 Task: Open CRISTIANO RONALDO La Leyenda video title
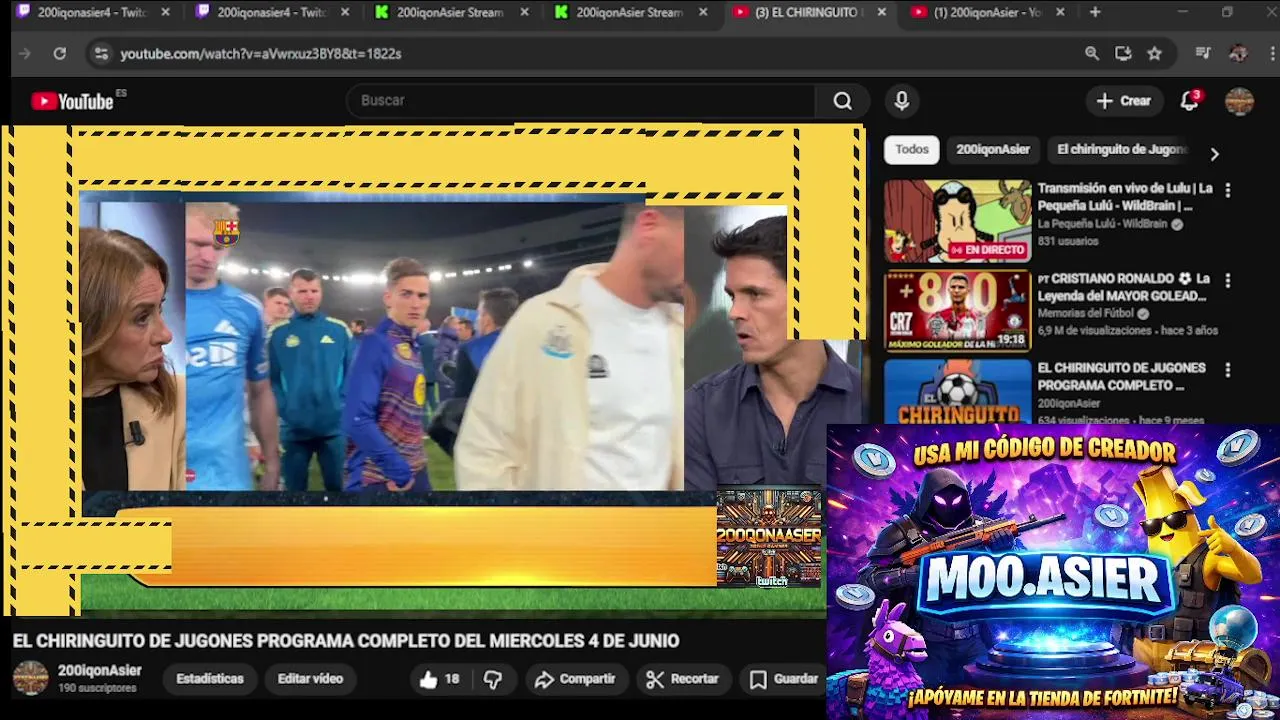point(1125,287)
